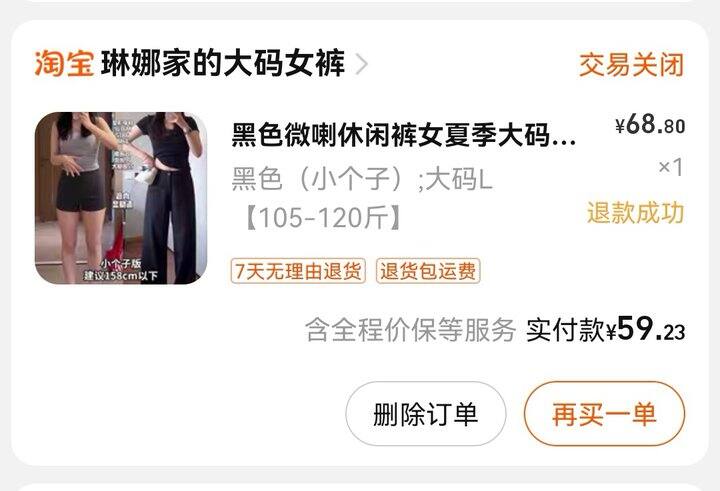
Task: Tap the 实付款 ¥59.23 amount
Action: tap(606, 329)
